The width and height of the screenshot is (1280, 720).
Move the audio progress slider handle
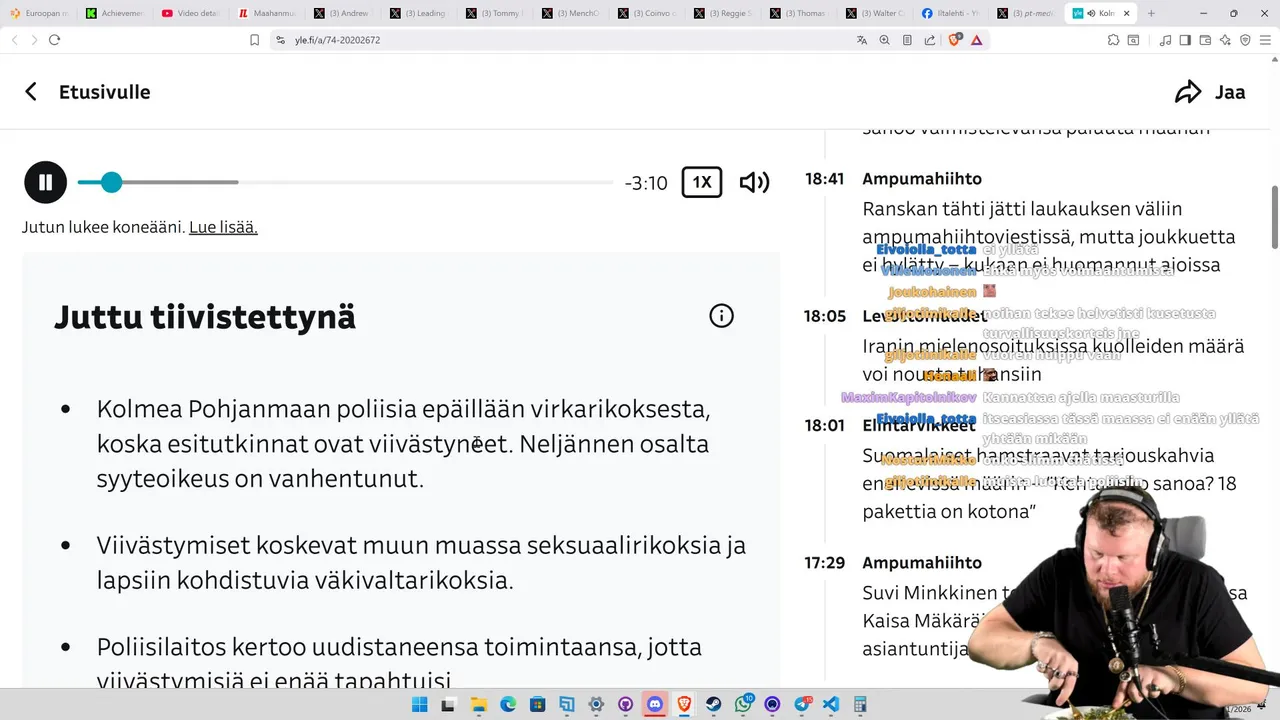[x=111, y=182]
